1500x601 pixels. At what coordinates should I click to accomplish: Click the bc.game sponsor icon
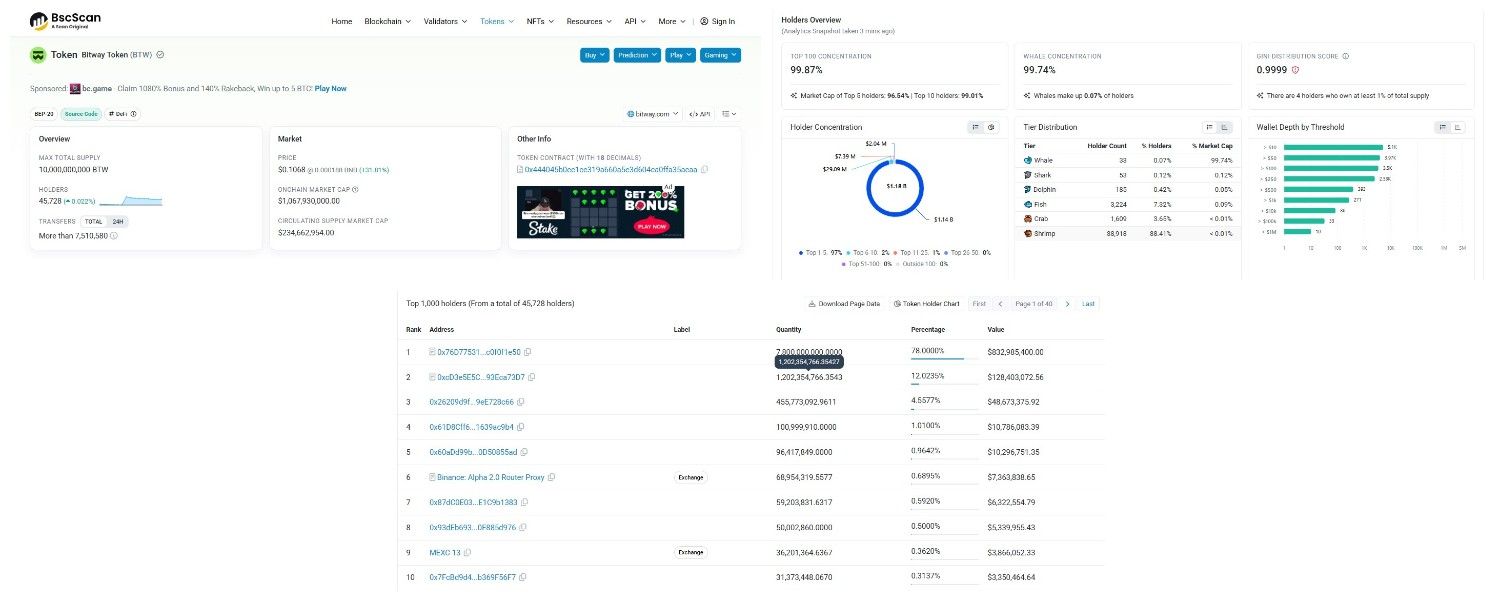tap(74, 88)
